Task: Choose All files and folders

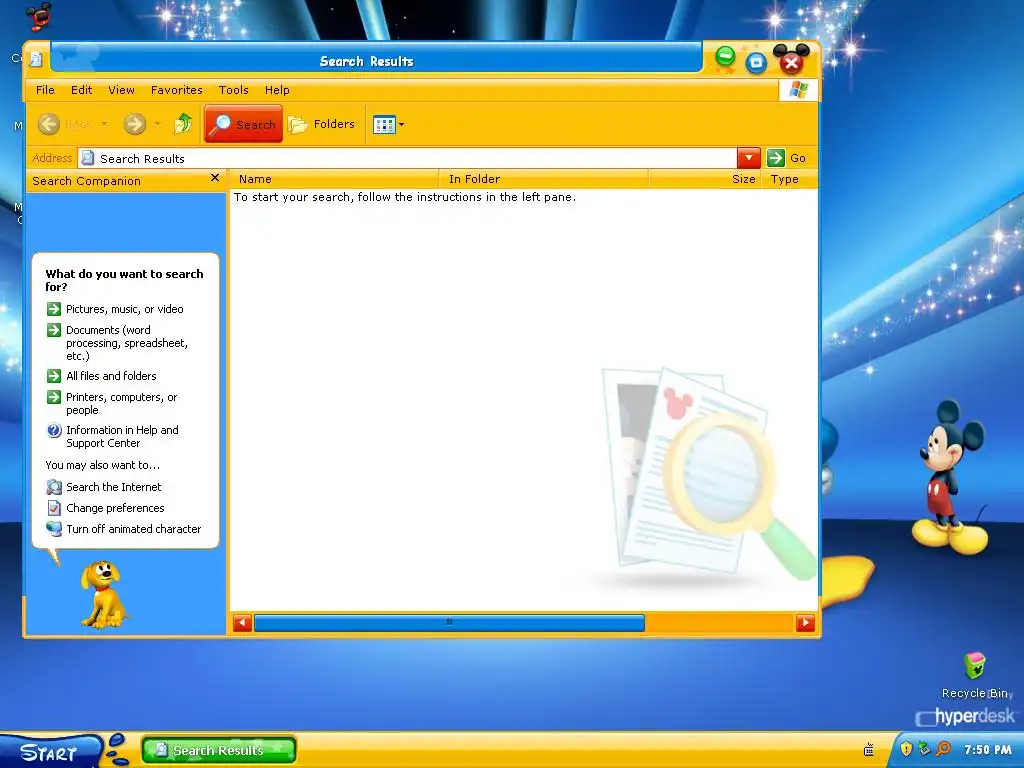Action: tap(111, 376)
